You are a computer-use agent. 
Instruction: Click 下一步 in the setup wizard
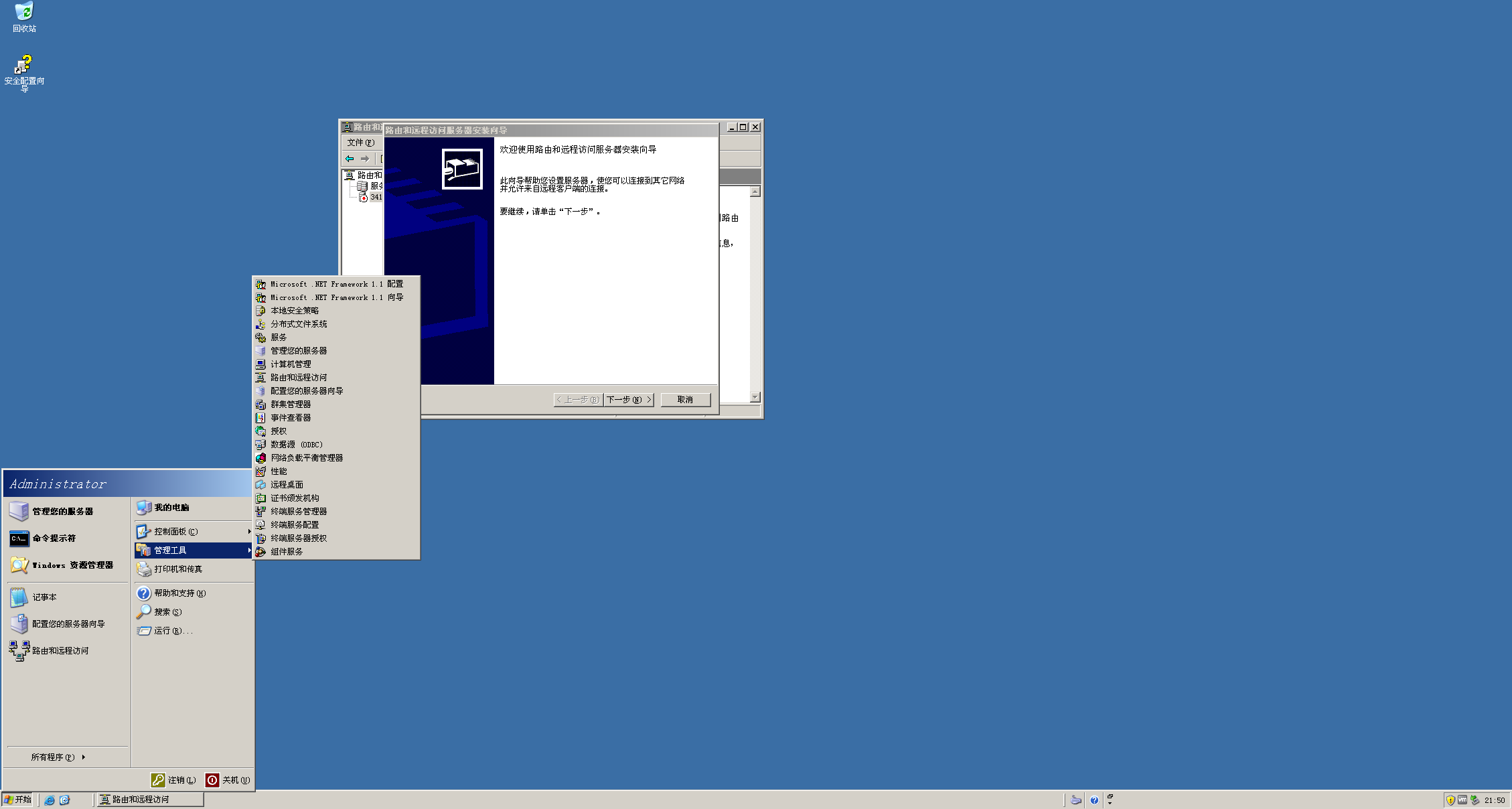[x=628, y=400]
